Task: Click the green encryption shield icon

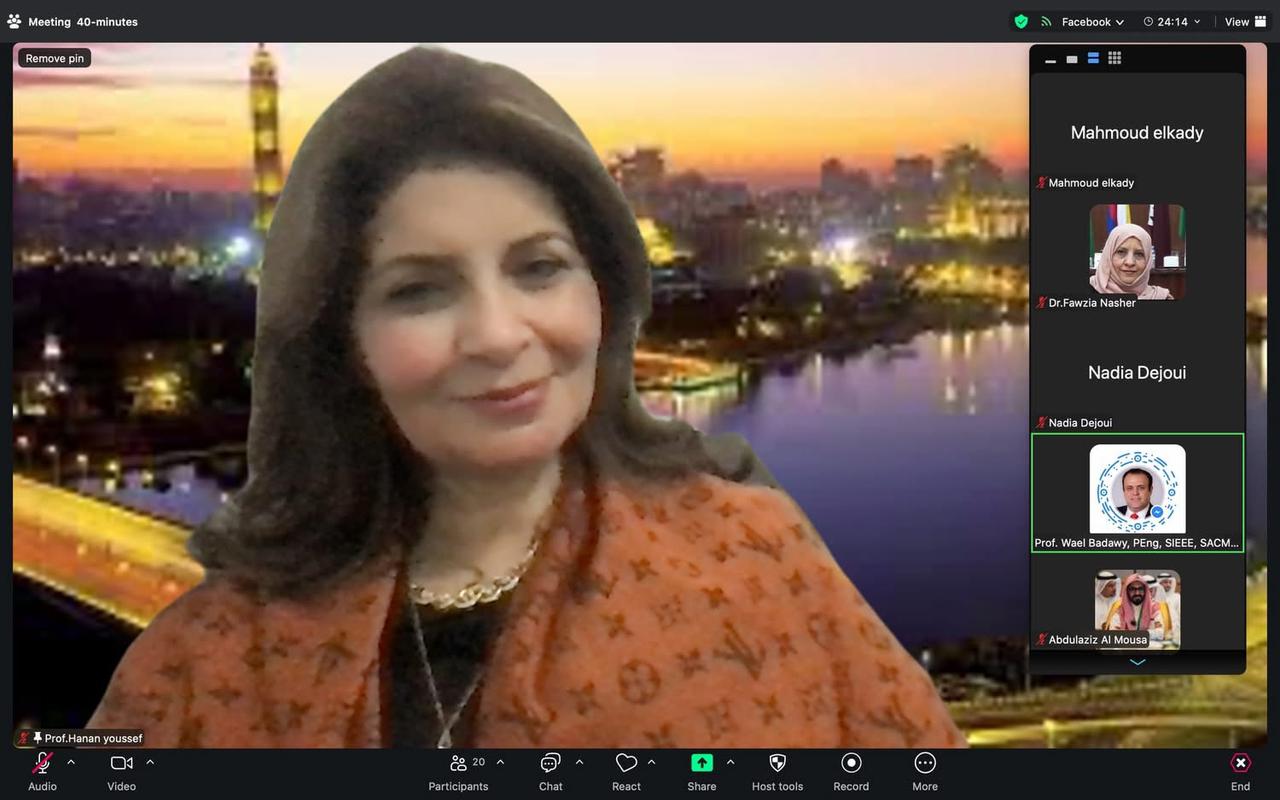Action: click(x=1020, y=21)
